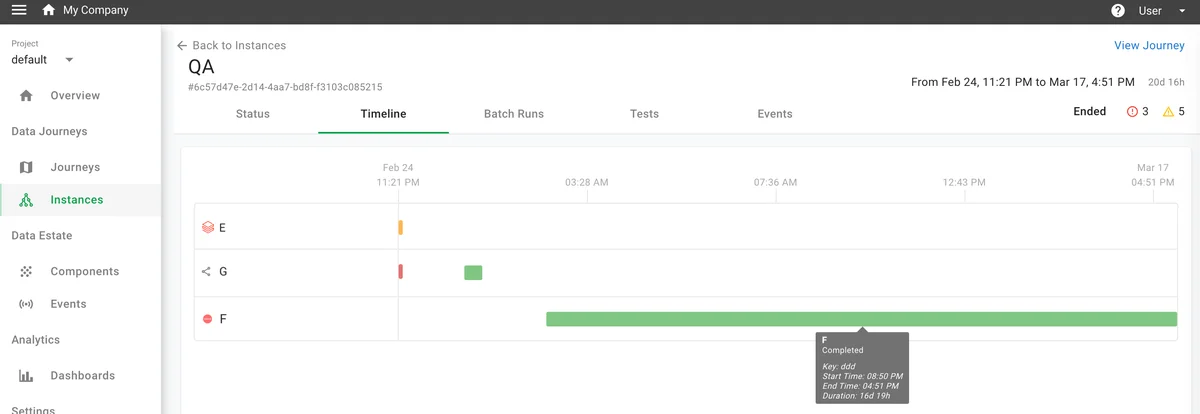Click the green G timeline bar
Viewport: 1200px width, 414px height.
[x=473, y=273]
